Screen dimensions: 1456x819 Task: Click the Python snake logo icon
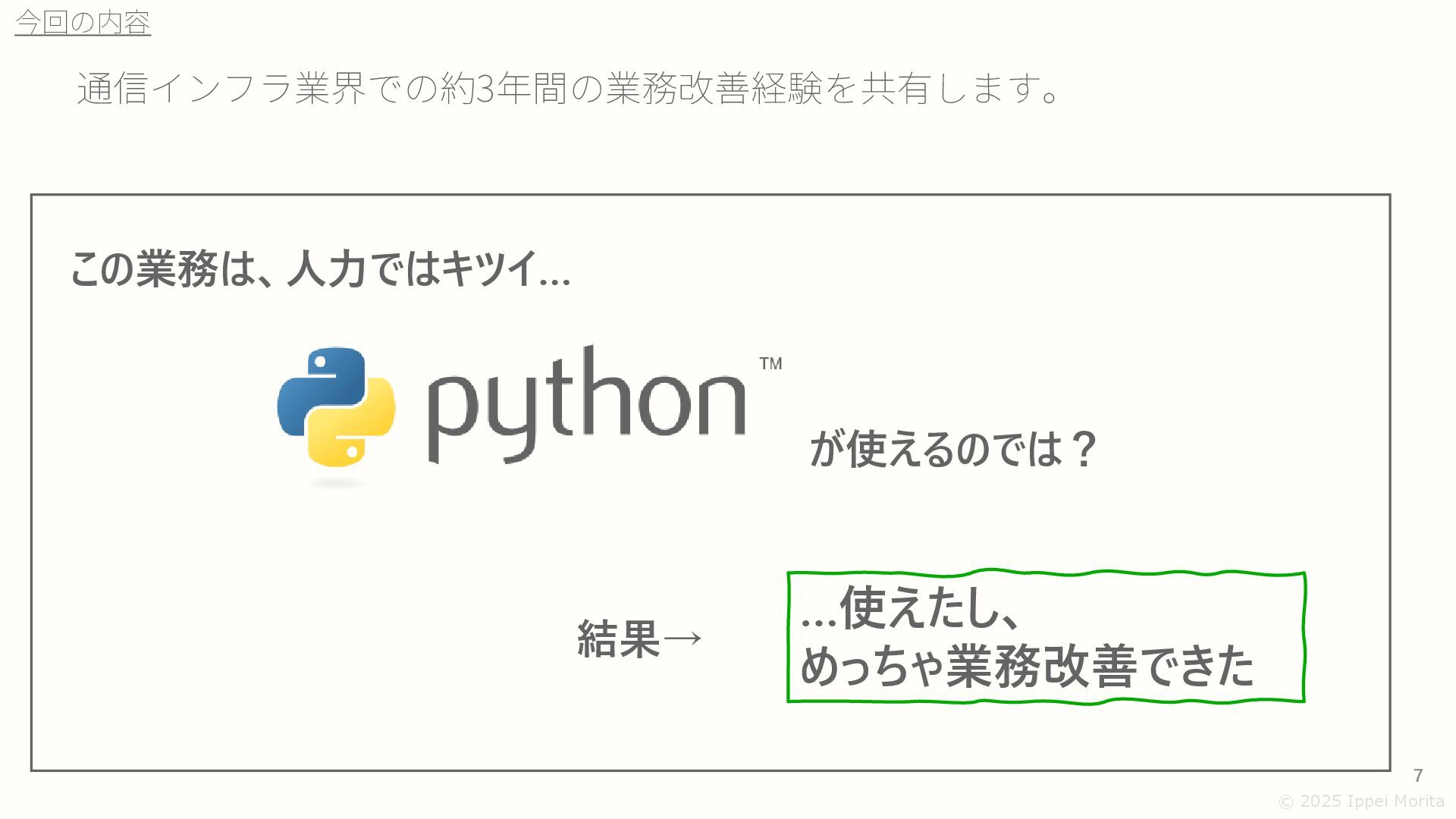pos(336,407)
